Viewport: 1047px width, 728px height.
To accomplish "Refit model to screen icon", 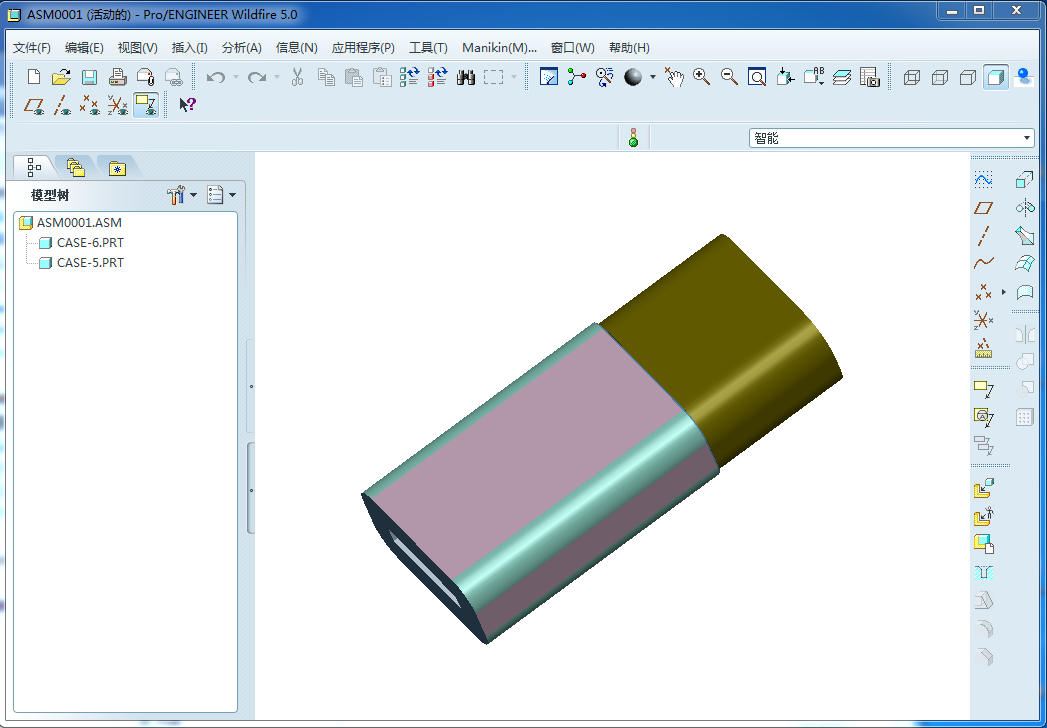I will pos(757,77).
